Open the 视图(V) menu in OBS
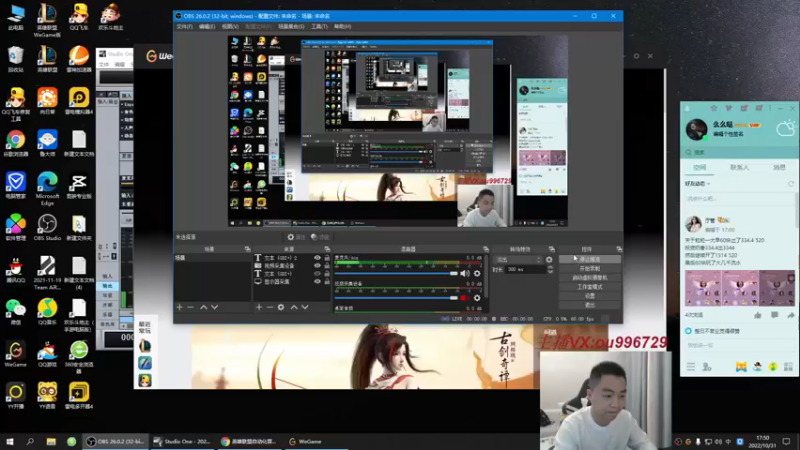 230,27
